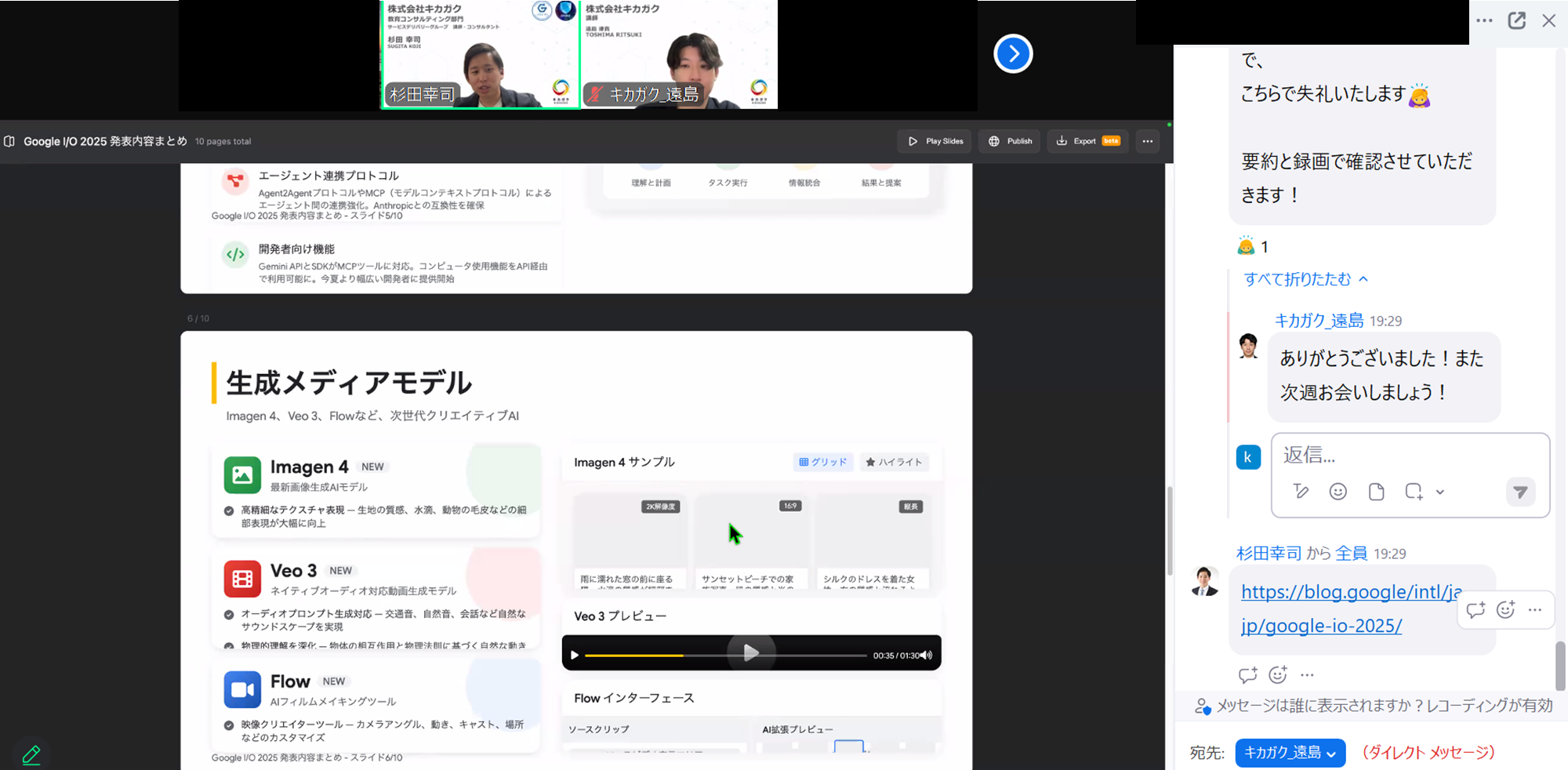Screen dimensions: 1568x770
Task: Open the 縦長 sample thumbnail
Action: click(872, 542)
